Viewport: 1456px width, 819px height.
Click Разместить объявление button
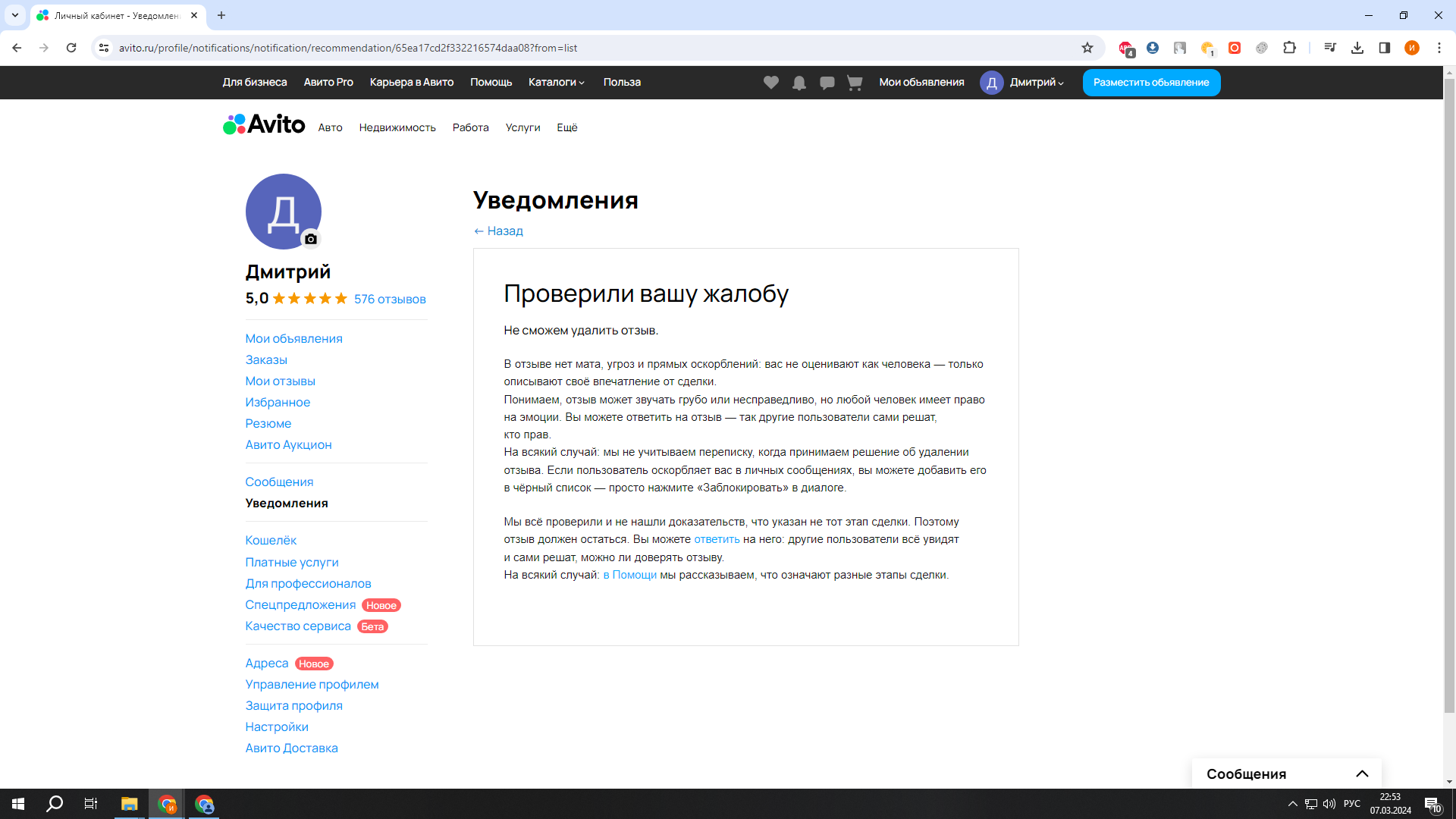click(1151, 83)
